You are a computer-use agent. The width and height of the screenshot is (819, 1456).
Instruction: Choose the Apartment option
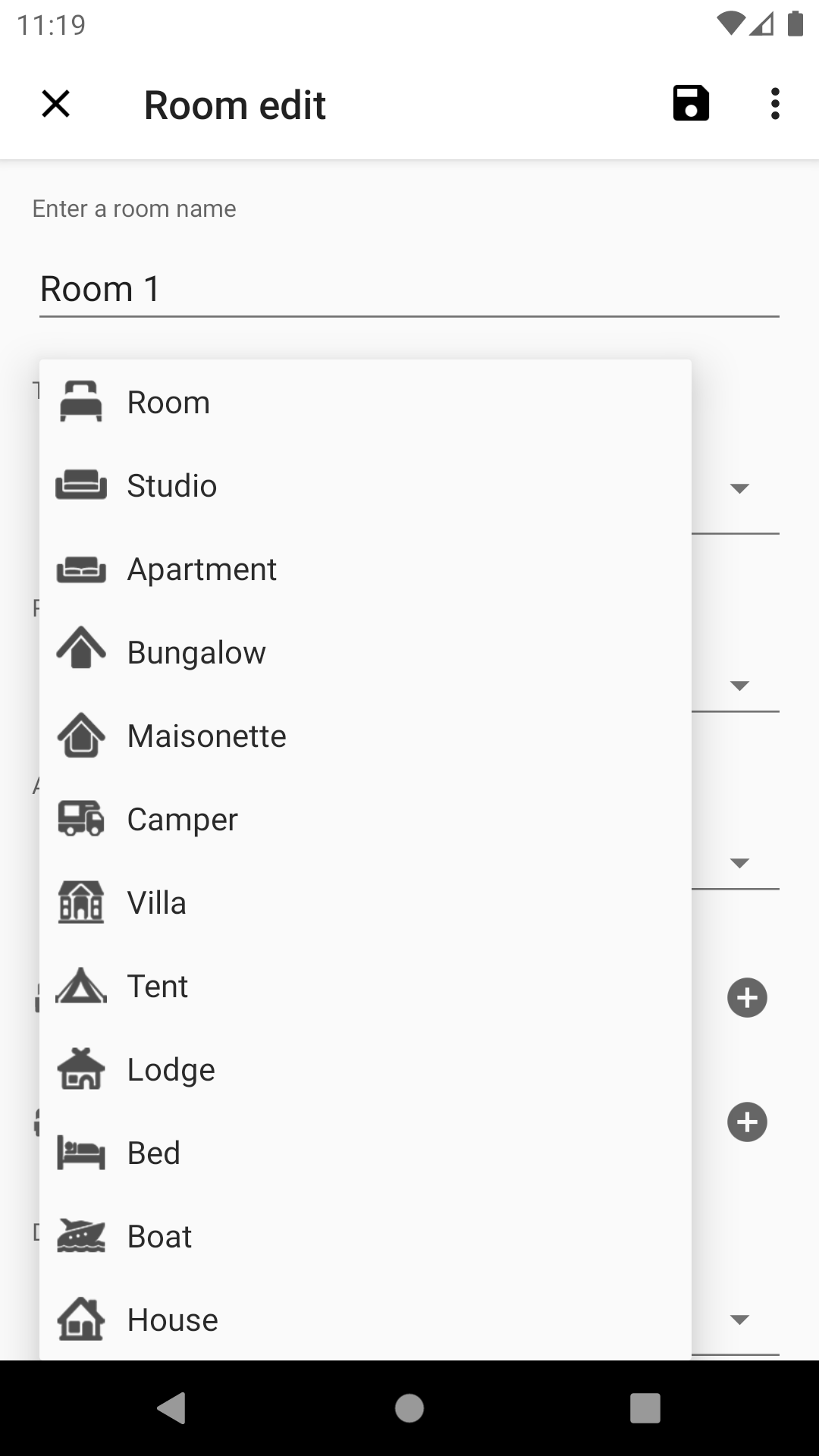tap(202, 570)
